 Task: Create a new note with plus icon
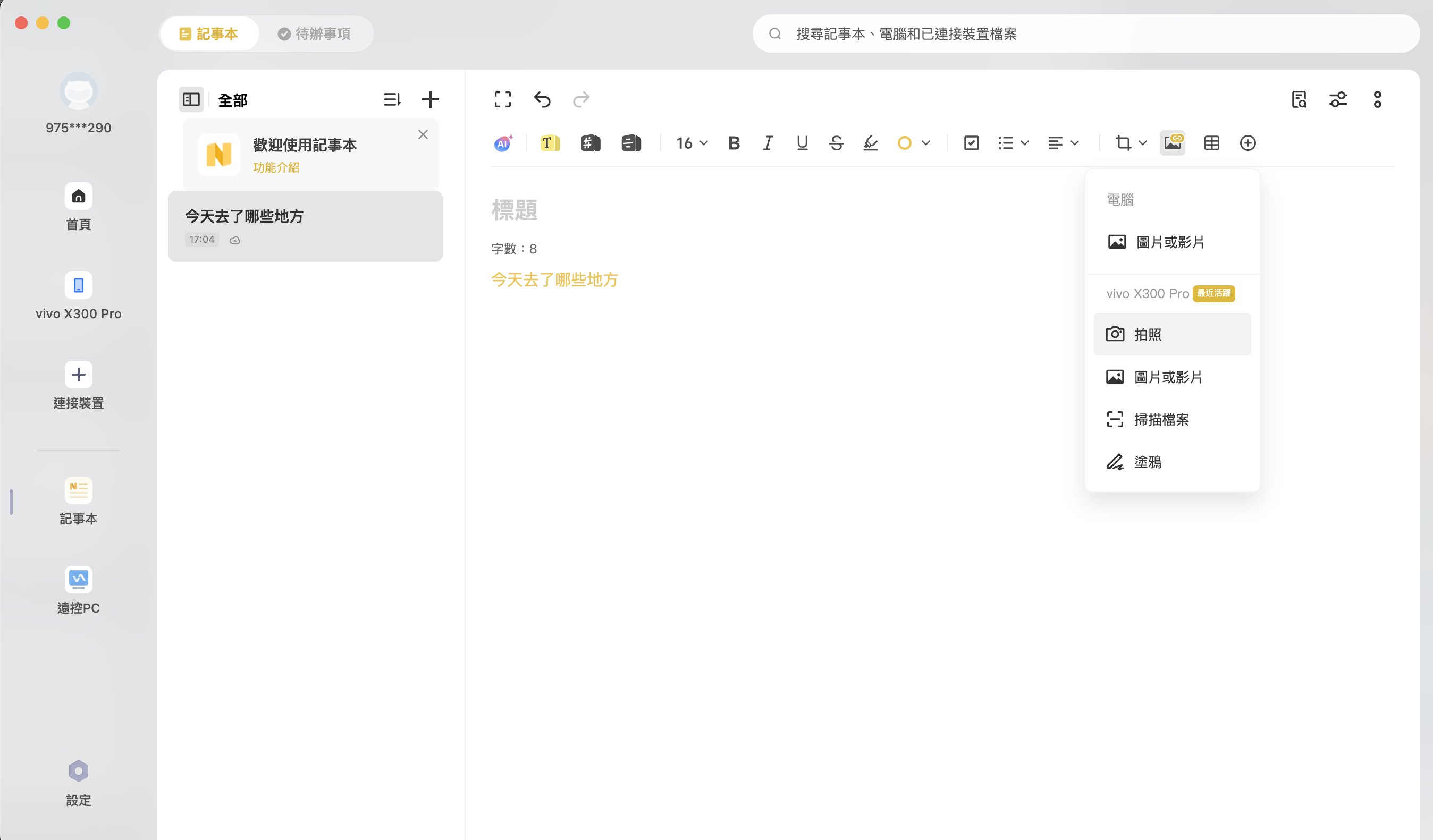pos(431,100)
